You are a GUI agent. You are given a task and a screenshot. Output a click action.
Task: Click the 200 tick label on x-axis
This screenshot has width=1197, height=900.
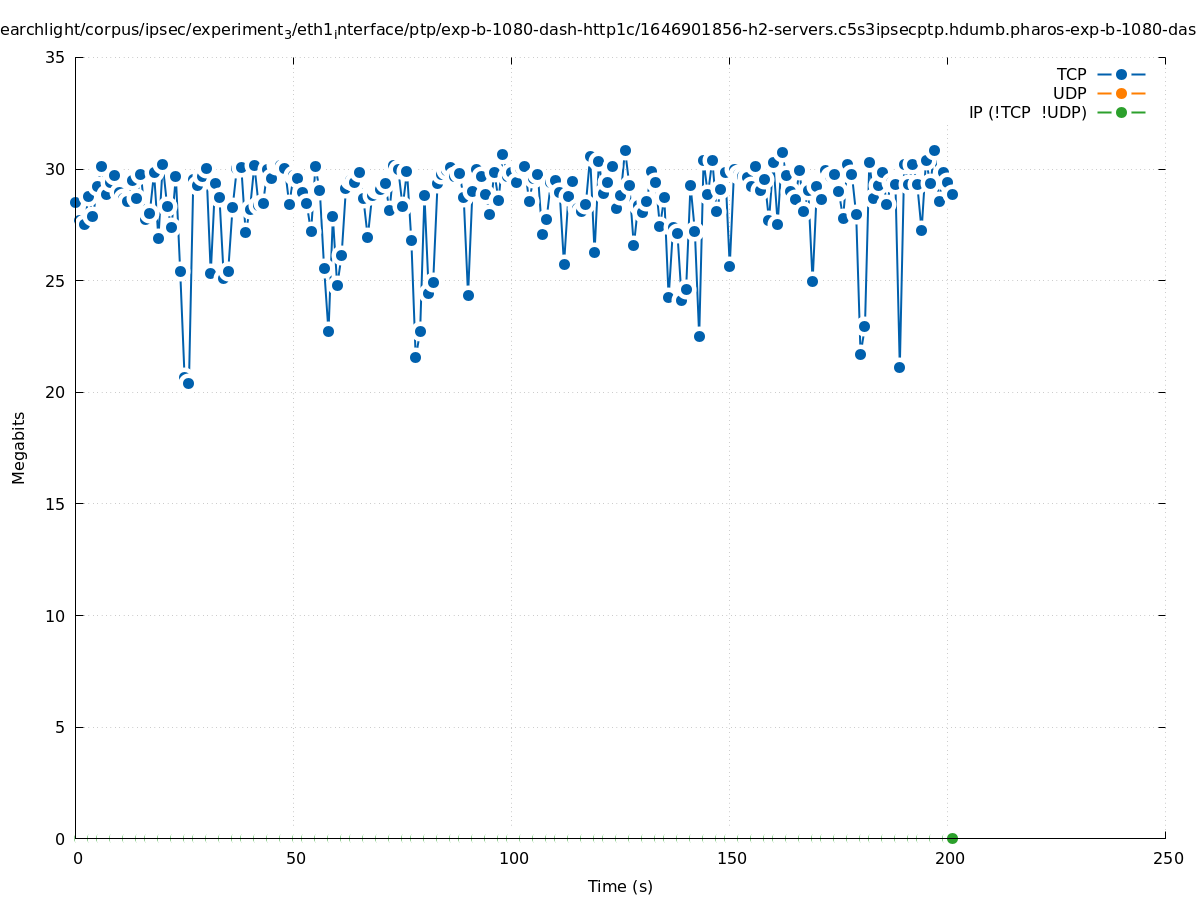949,858
